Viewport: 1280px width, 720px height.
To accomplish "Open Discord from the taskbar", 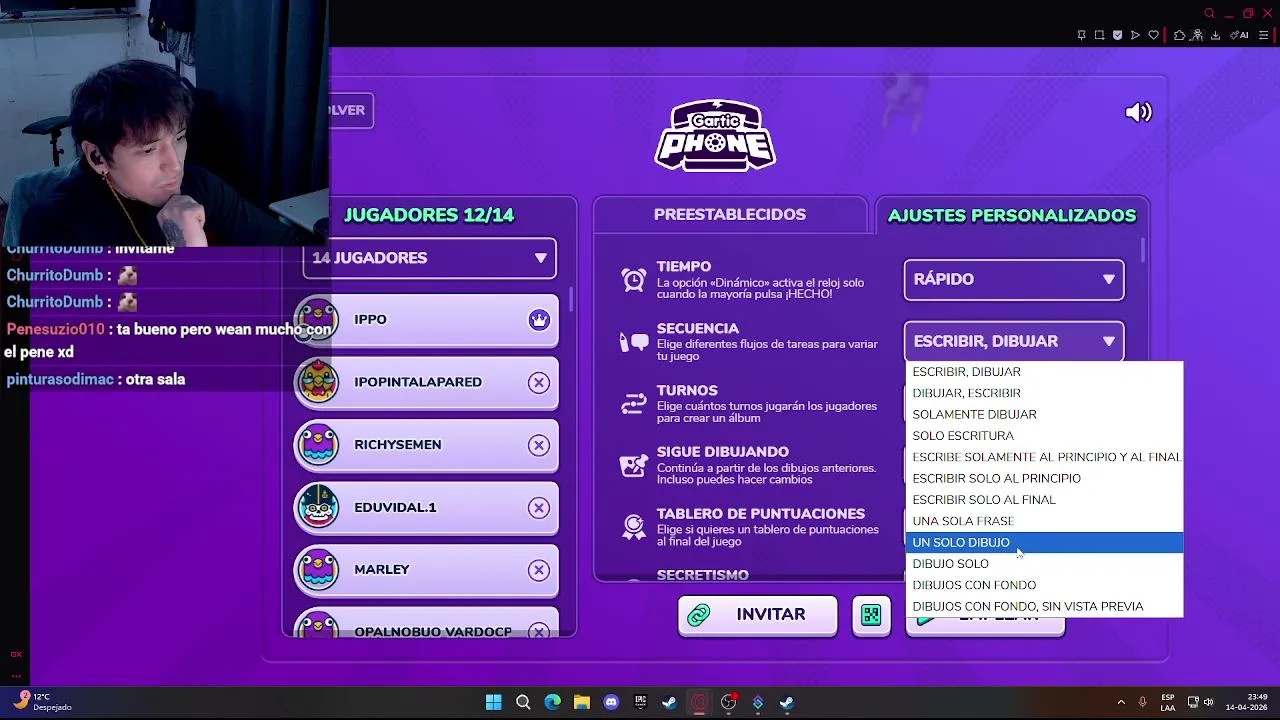I will pyautogui.click(x=611, y=702).
